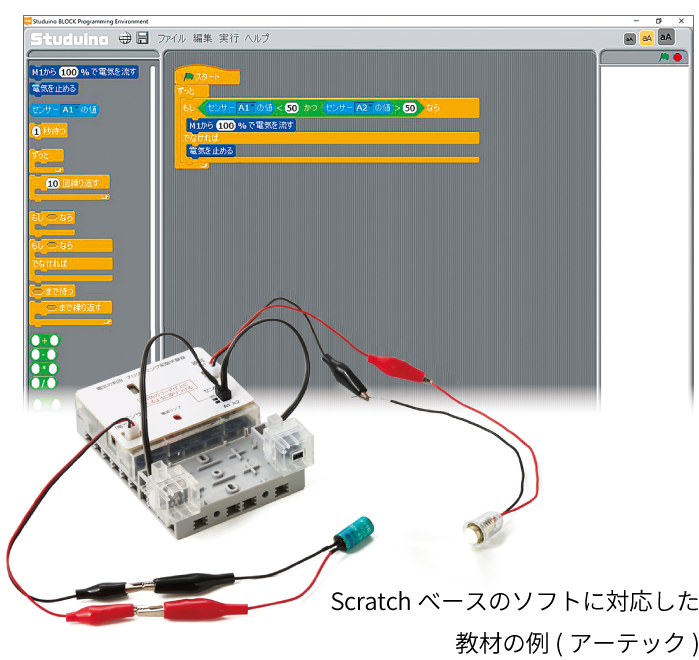Select the largest aA text size button
Viewport: 699px width, 660px height.
point(666,37)
